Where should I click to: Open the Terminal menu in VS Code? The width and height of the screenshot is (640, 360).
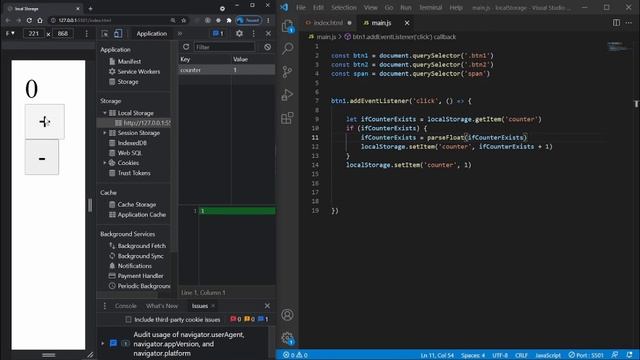(431, 7)
